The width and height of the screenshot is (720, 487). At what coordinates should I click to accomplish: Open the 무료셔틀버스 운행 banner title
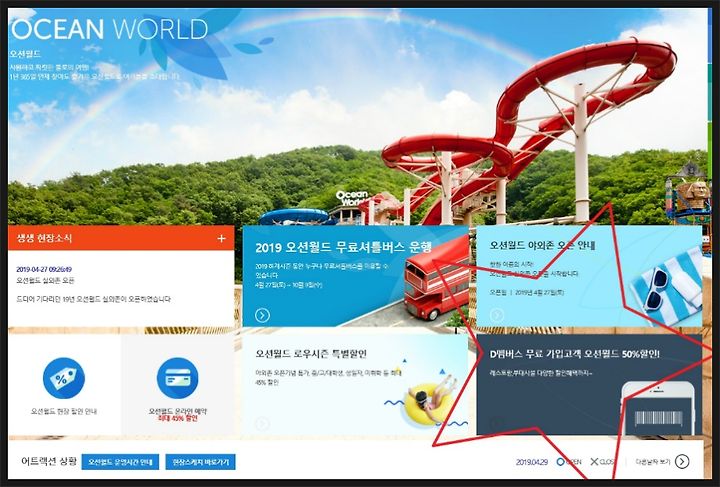(343, 247)
